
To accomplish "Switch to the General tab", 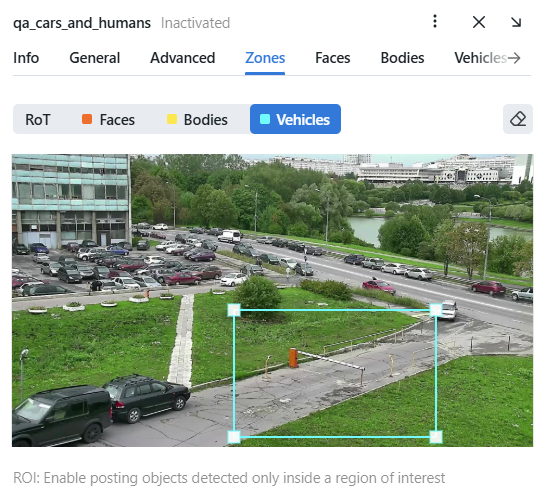I will click(95, 58).
